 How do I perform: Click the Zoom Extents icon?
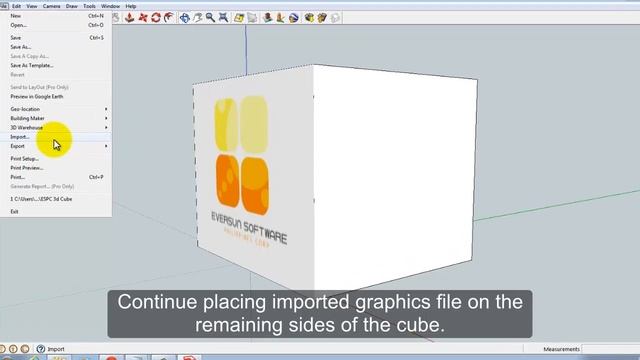click(223, 18)
